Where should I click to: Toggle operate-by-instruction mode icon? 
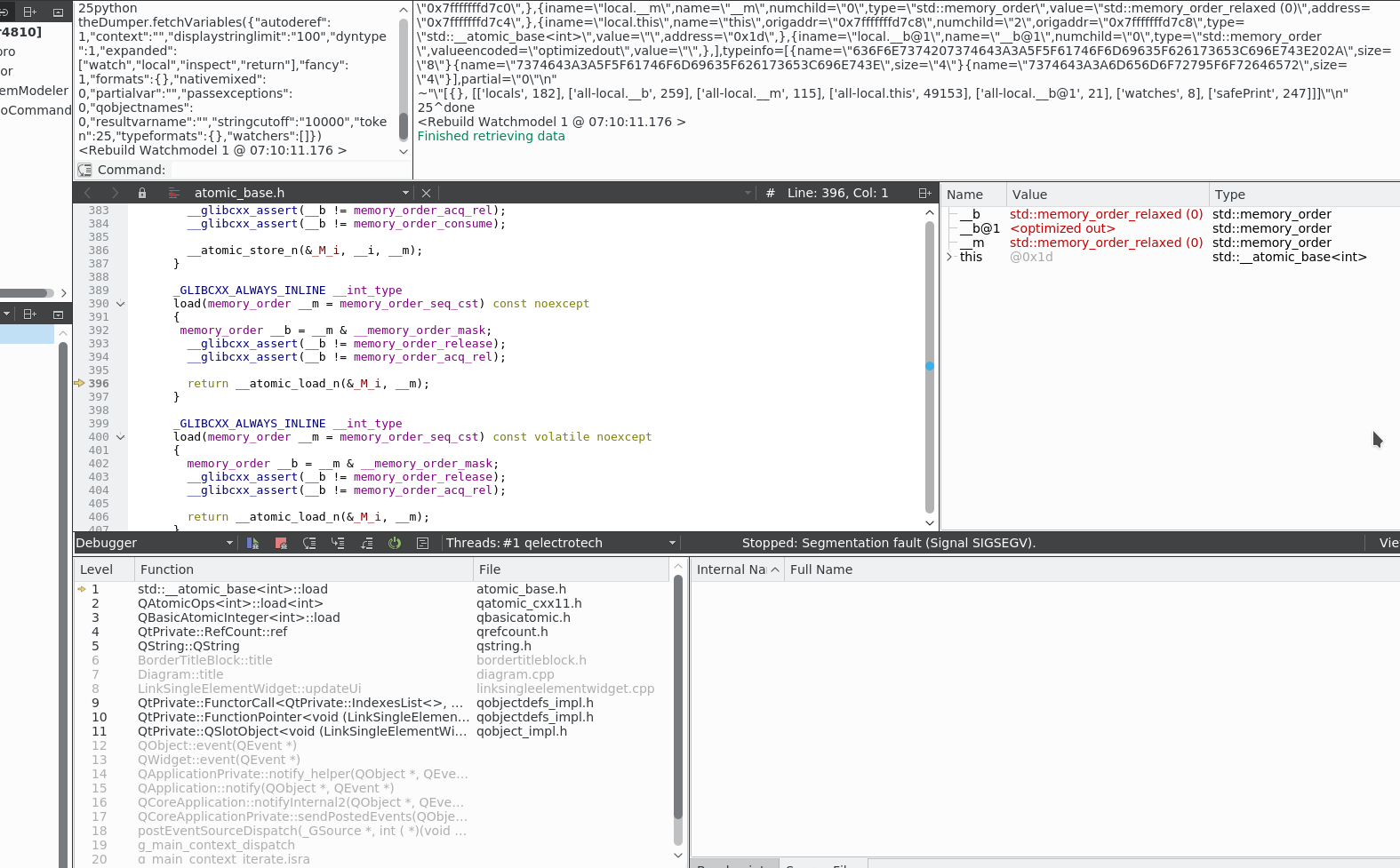point(423,543)
